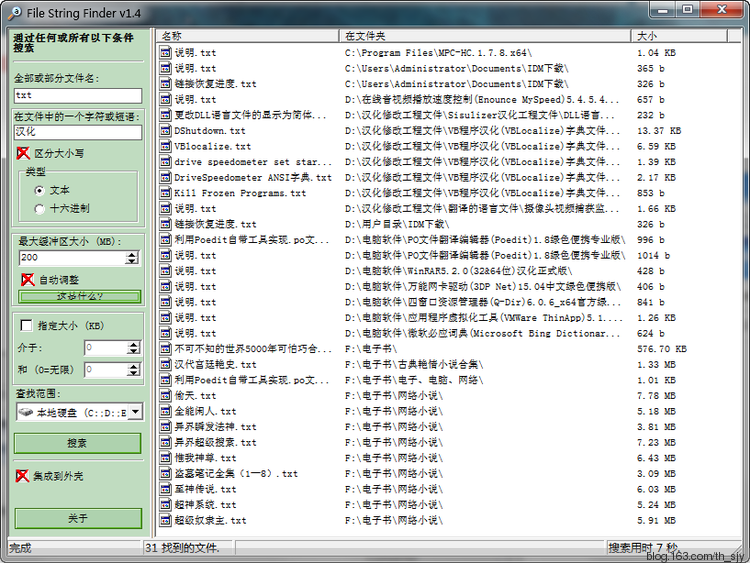Click file icon beside 超级奴隶主.txt

[x=165, y=520]
